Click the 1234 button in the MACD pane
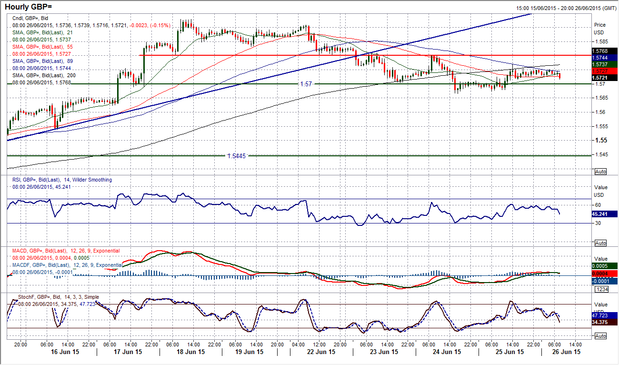619x365 pixels. 600,289
